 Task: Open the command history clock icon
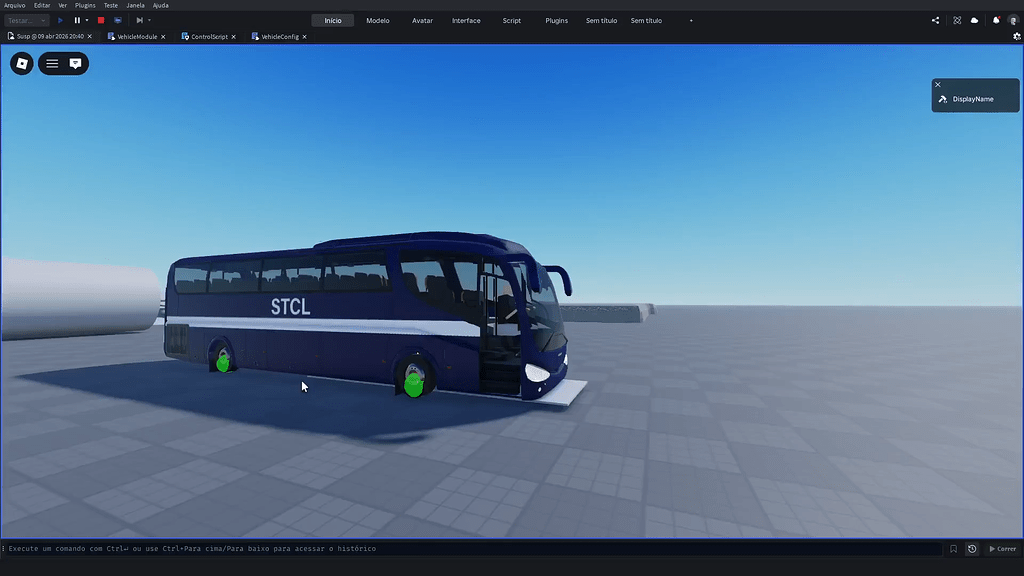[x=972, y=549]
